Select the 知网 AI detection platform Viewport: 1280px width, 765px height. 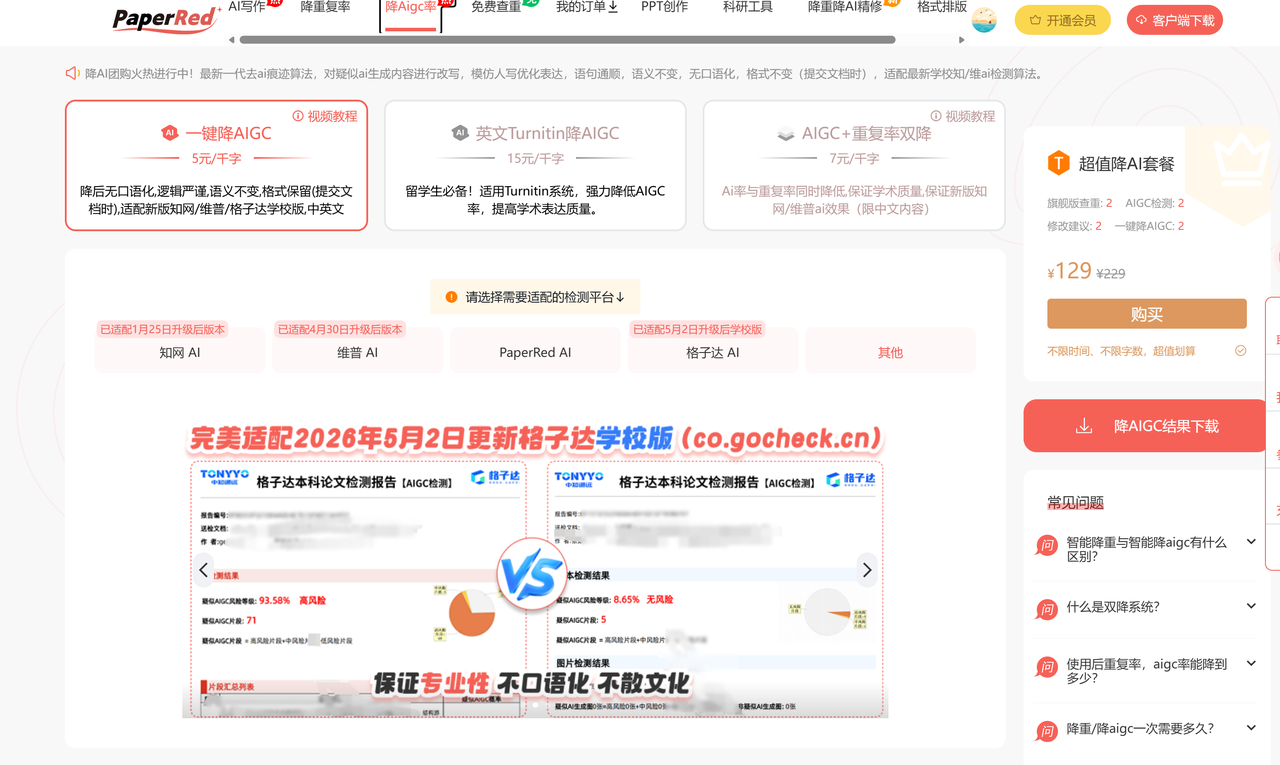pyautogui.click(x=180, y=352)
